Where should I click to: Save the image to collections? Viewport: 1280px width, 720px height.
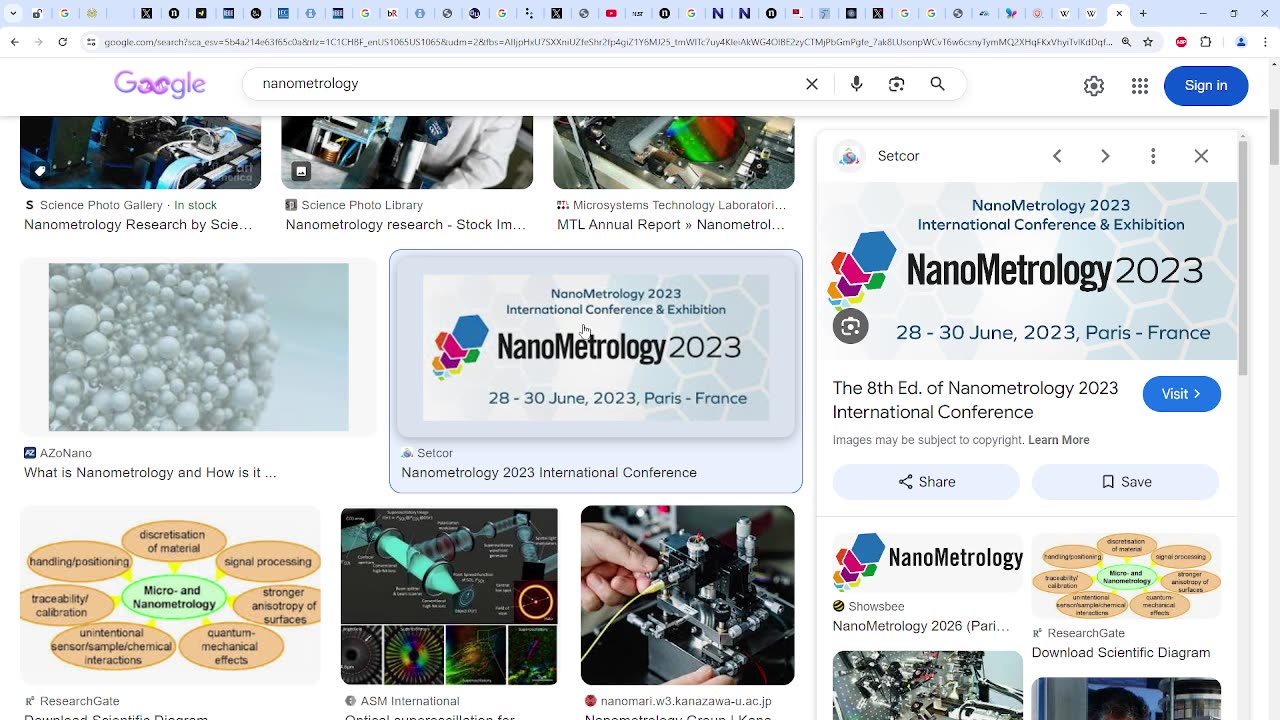(x=1126, y=482)
